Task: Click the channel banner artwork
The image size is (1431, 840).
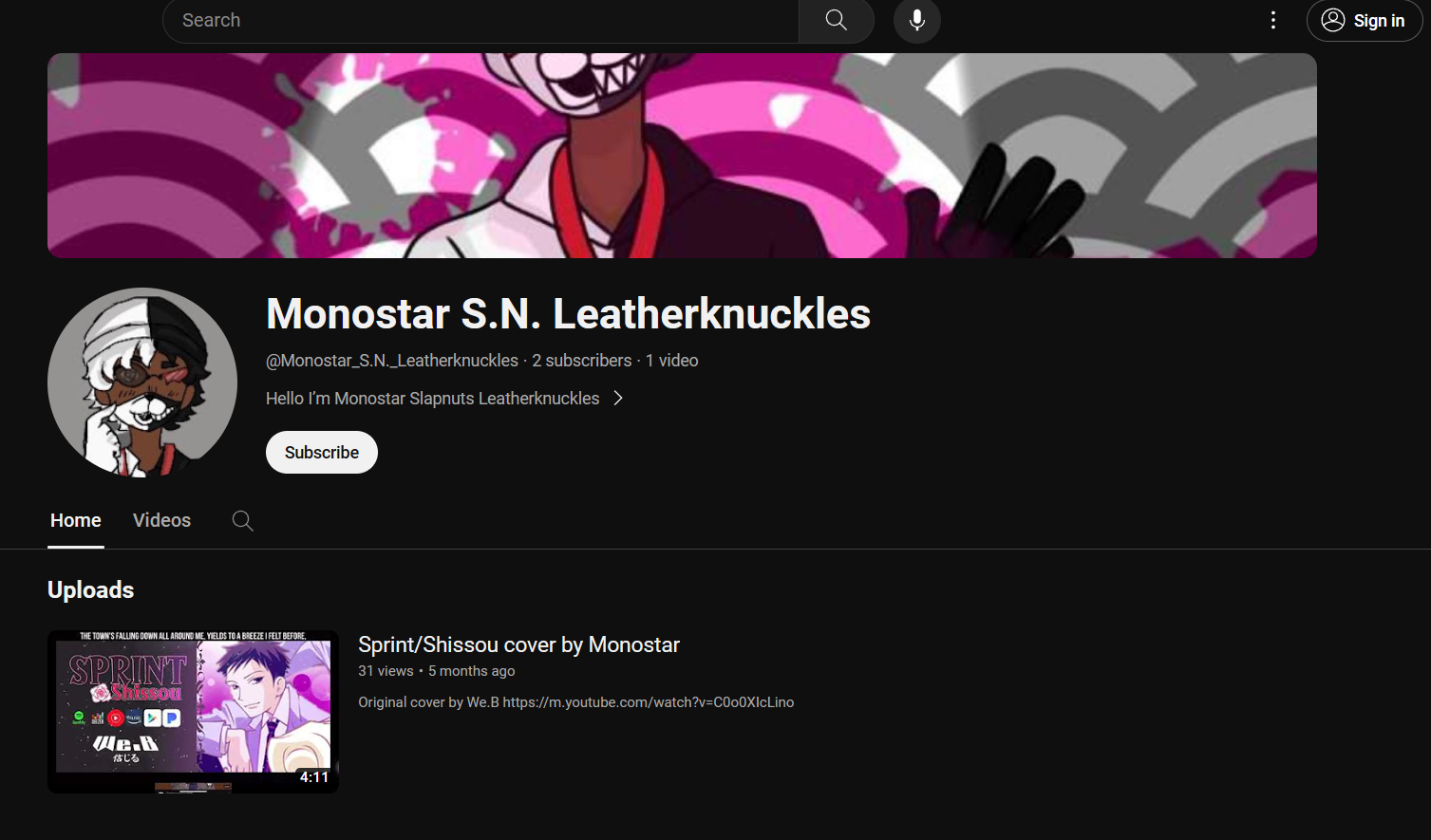Action: pos(682,156)
